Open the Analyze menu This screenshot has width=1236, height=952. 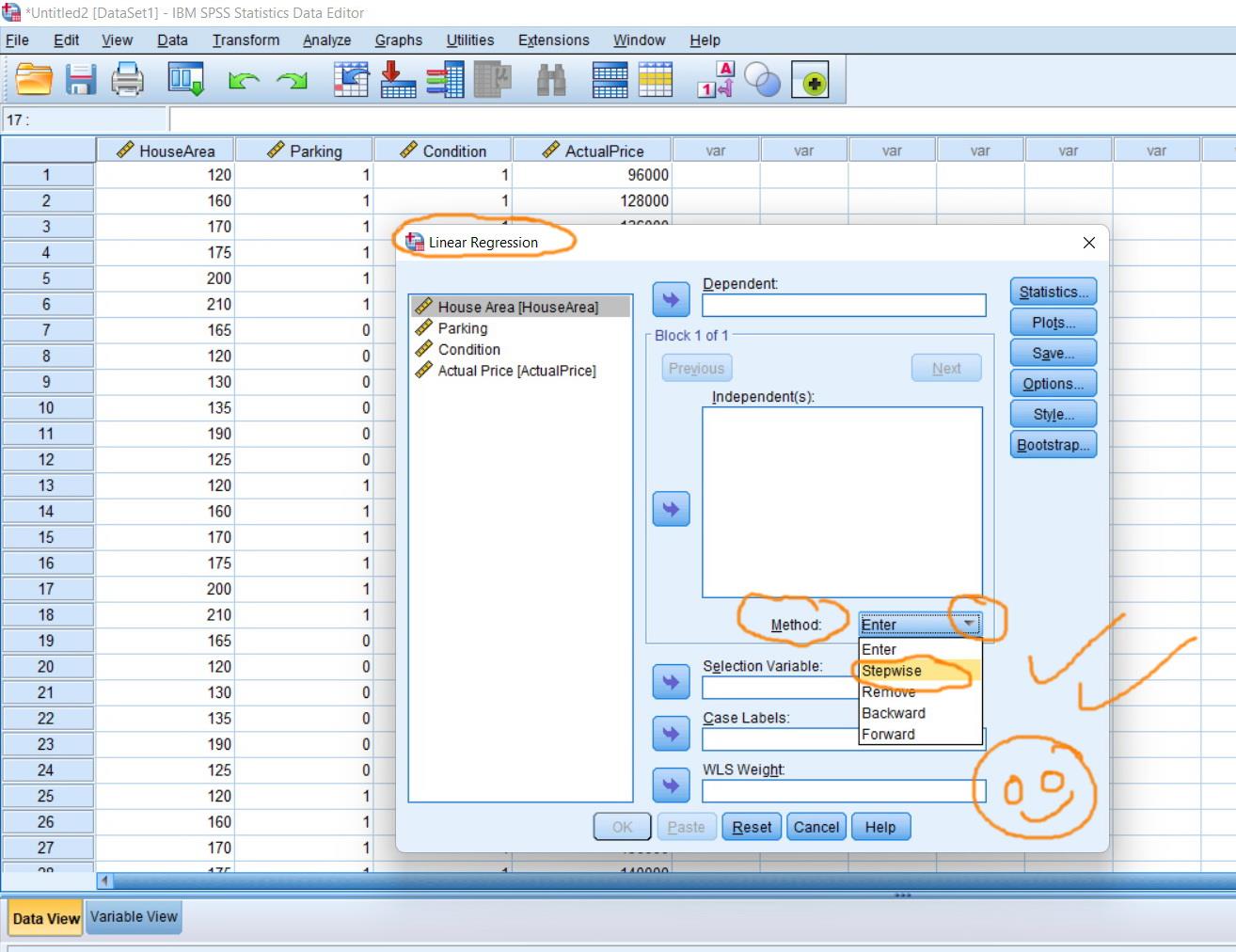tap(326, 40)
